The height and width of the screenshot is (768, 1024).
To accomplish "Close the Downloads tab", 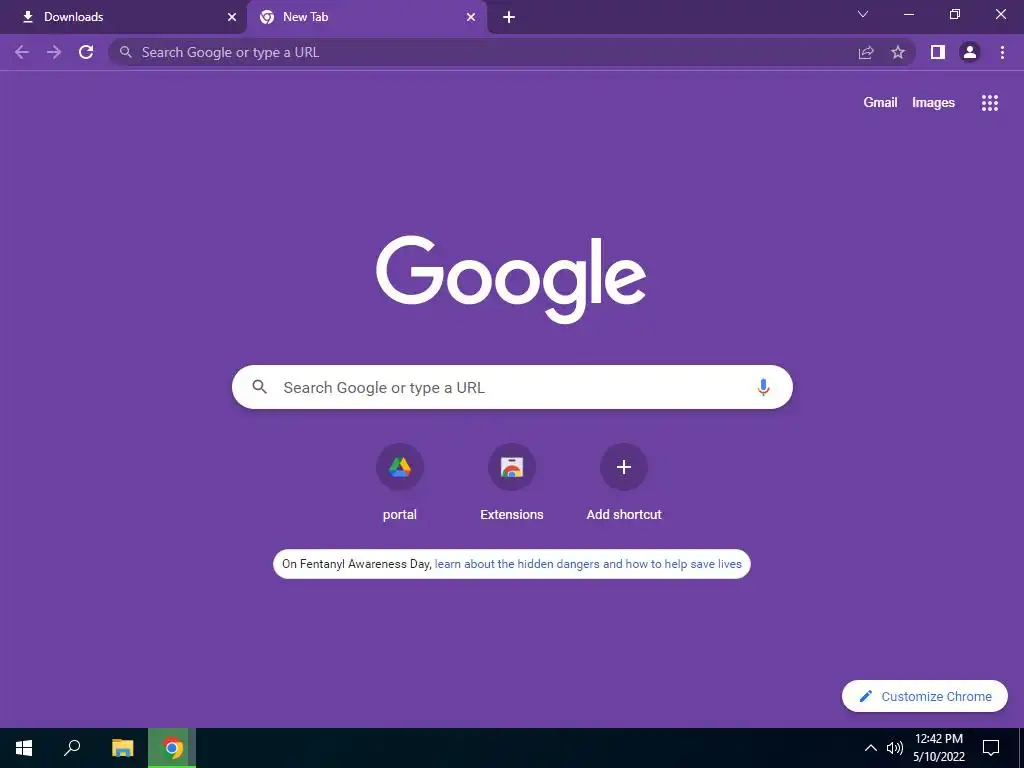I will (x=232, y=17).
